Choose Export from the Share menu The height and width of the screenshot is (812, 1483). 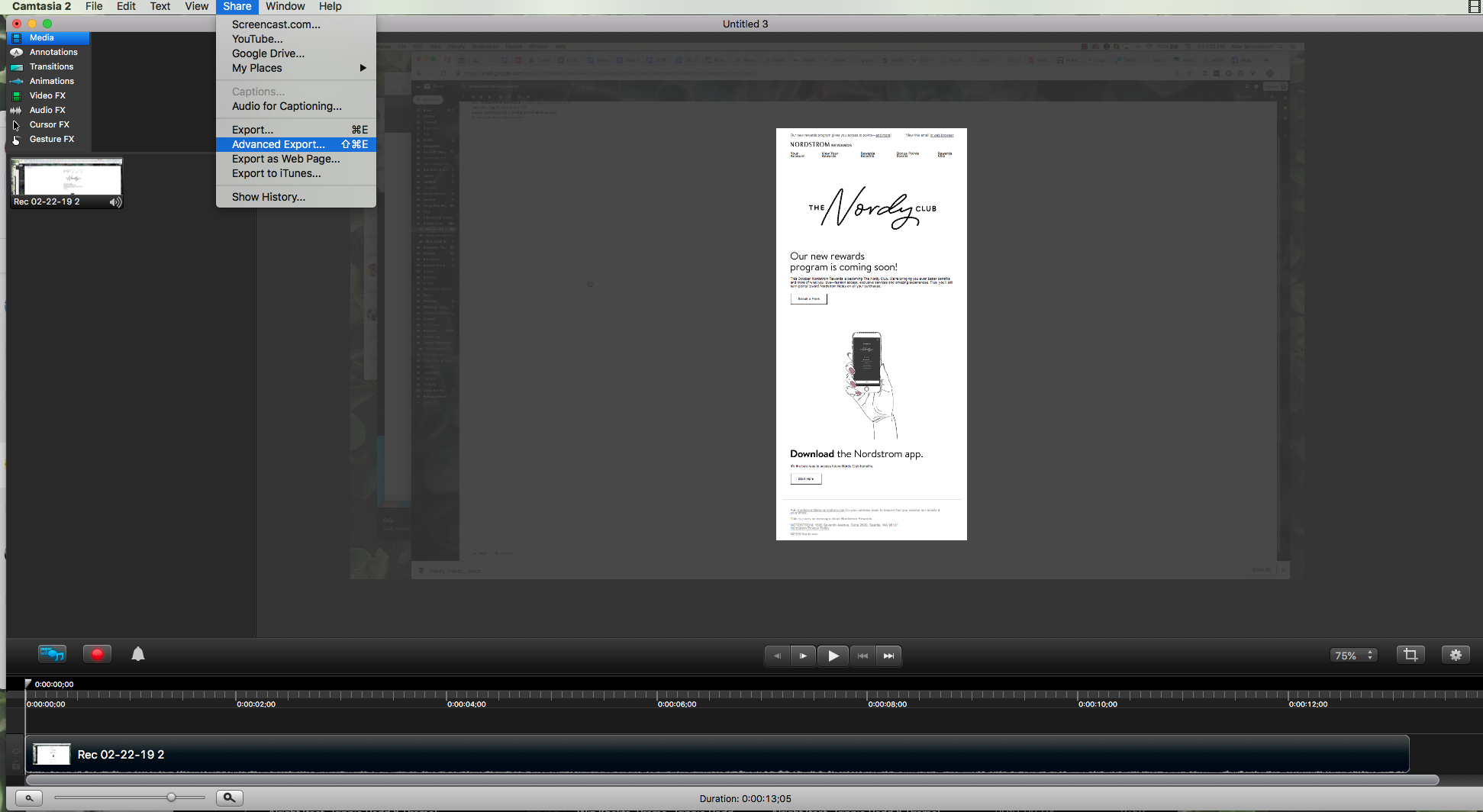tap(296, 130)
